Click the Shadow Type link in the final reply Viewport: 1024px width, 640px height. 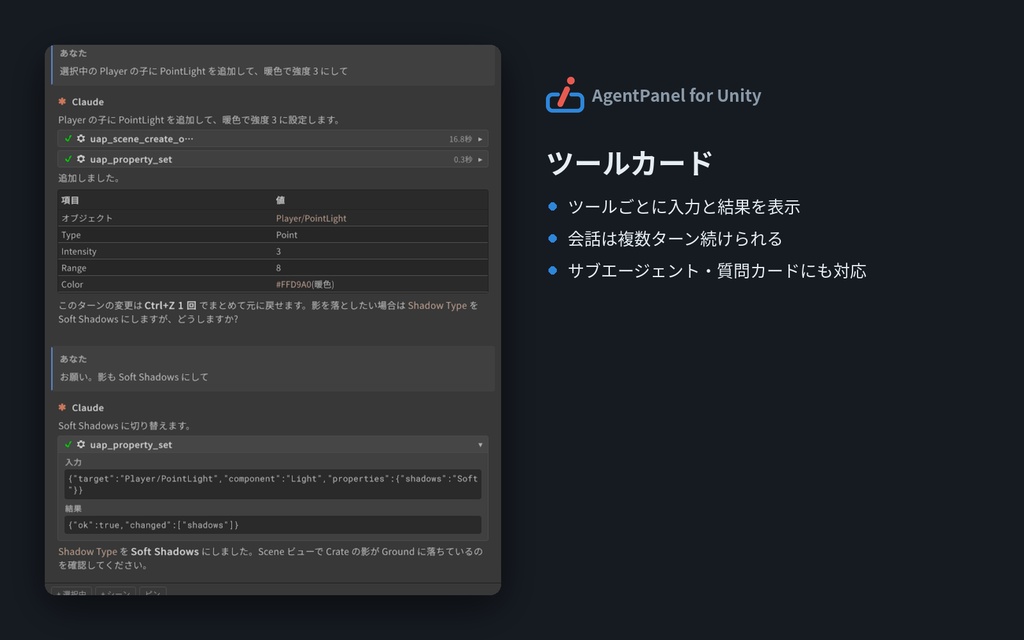point(88,551)
